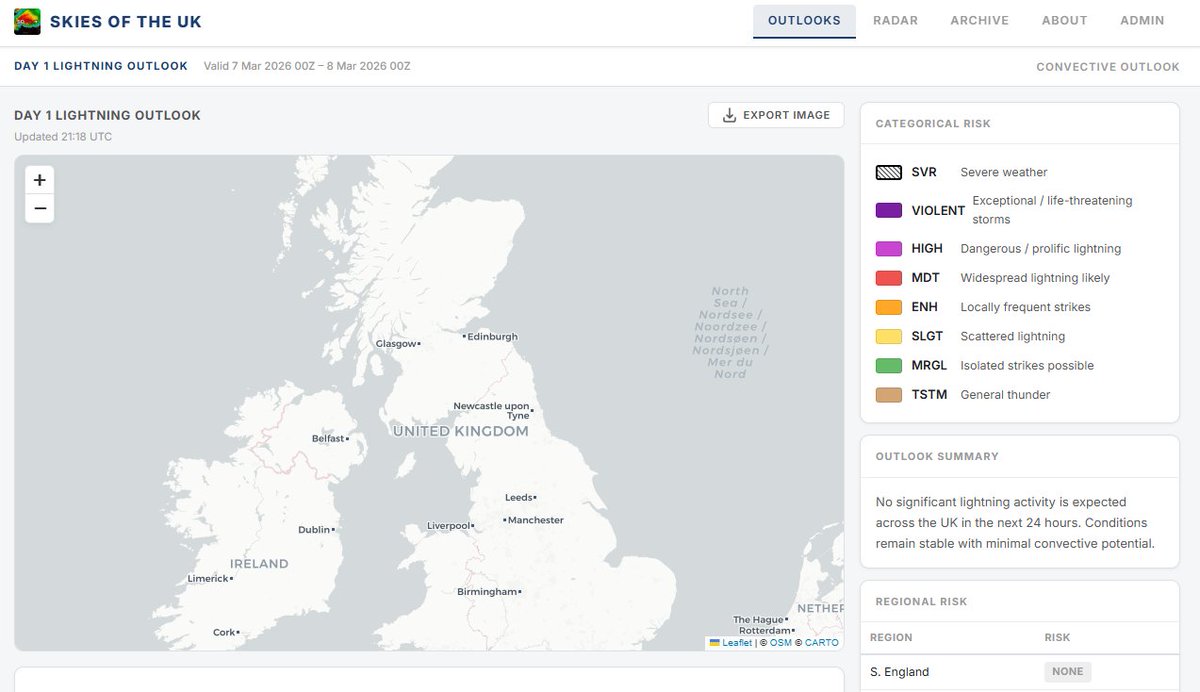Export the outlook image
The width and height of the screenshot is (1200, 692).
click(x=776, y=115)
